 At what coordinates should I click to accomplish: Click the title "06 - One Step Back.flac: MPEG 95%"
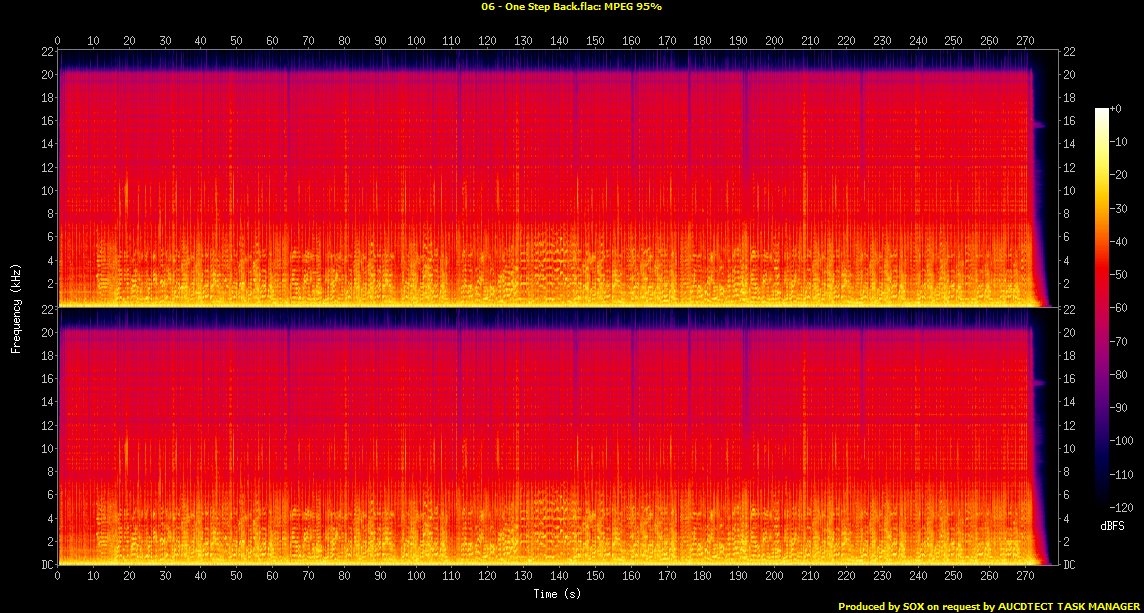pyautogui.click(x=571, y=7)
